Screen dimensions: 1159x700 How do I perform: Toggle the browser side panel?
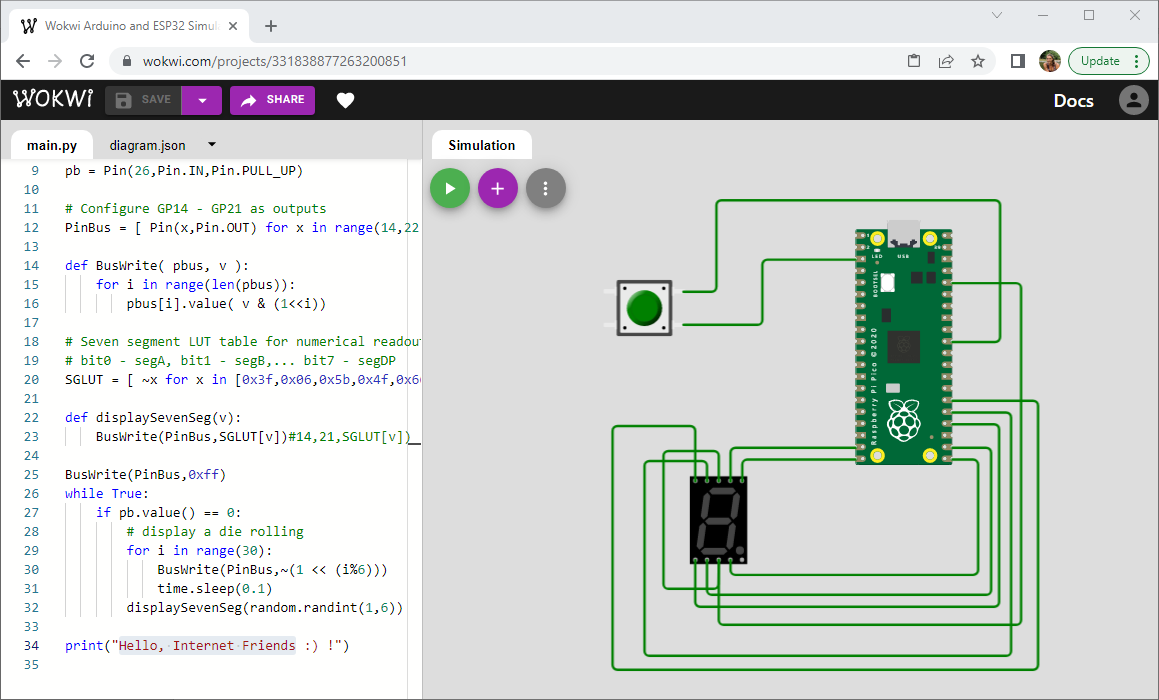(1017, 61)
